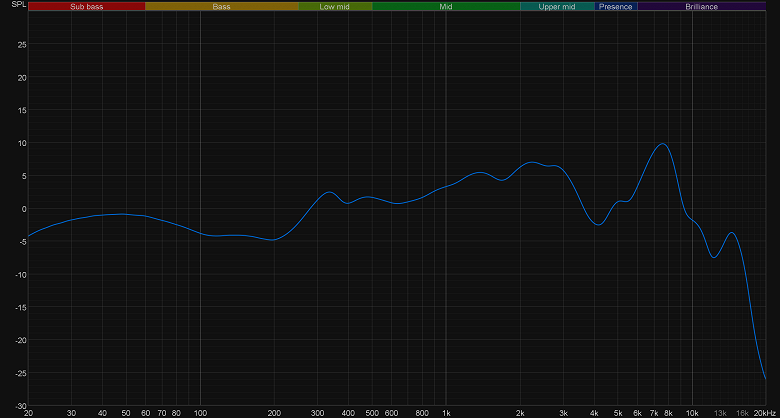This screenshot has height=418, width=780.
Task: Click the 2k frequency label
Action: click(x=520, y=413)
